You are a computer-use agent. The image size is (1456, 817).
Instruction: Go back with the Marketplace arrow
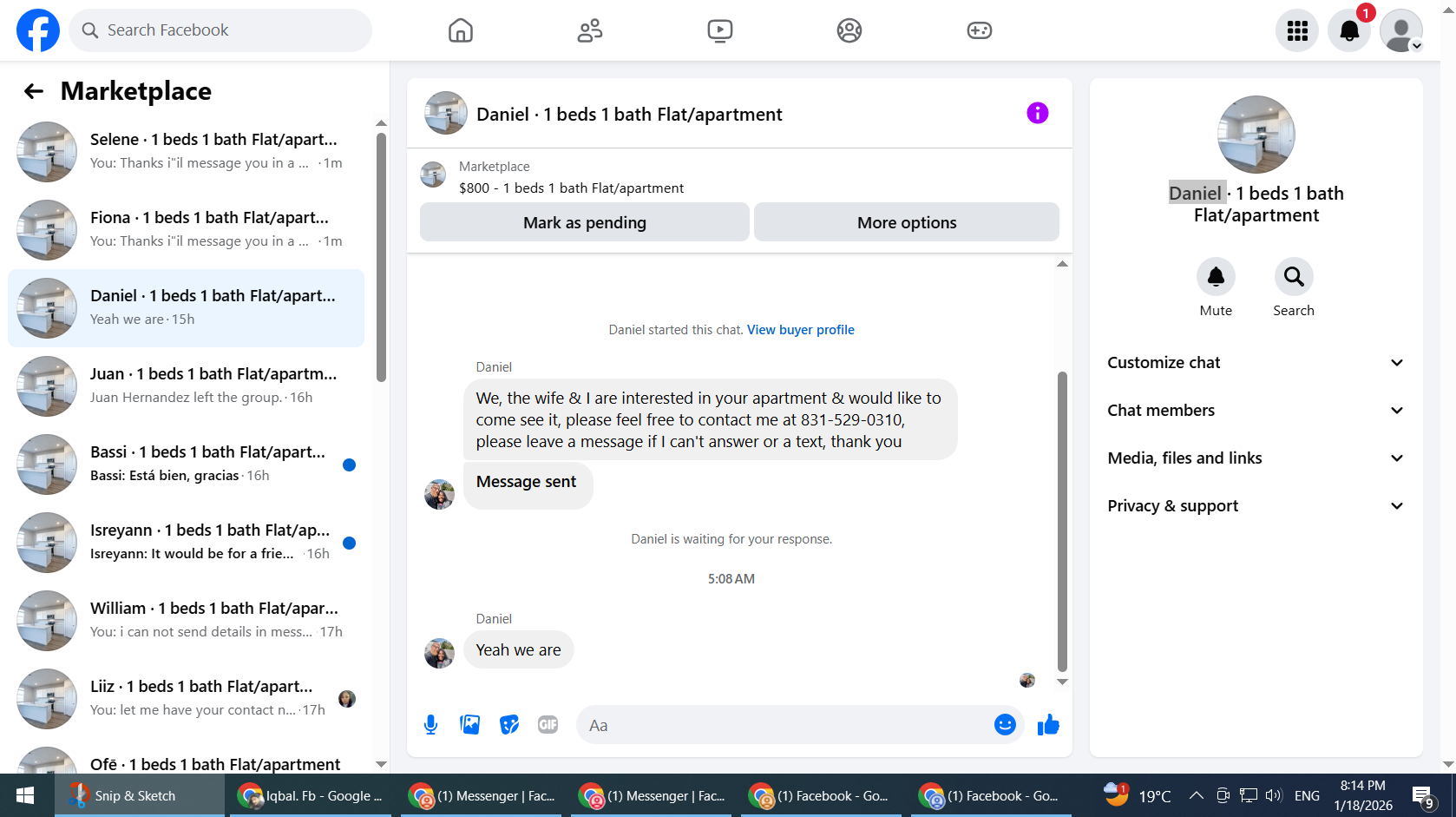click(x=34, y=91)
